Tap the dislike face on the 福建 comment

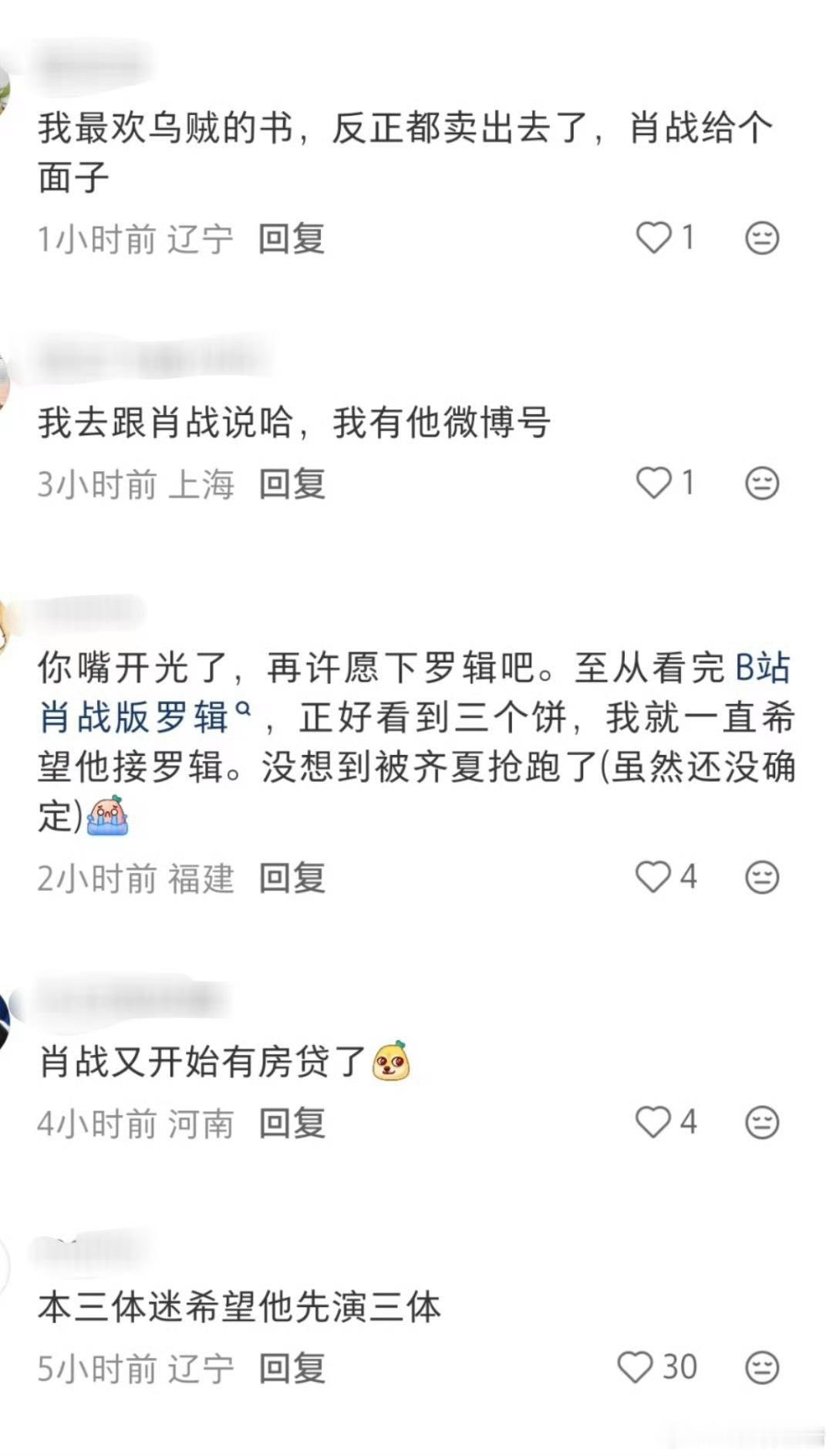[x=762, y=877]
